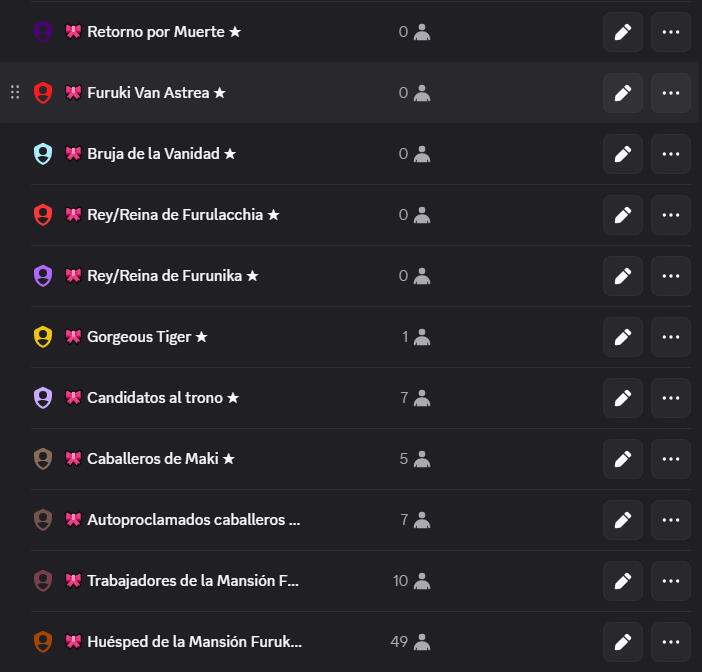This screenshot has width=702, height=672.
Task: View the 49 members of Huésped role
Action: point(410,642)
